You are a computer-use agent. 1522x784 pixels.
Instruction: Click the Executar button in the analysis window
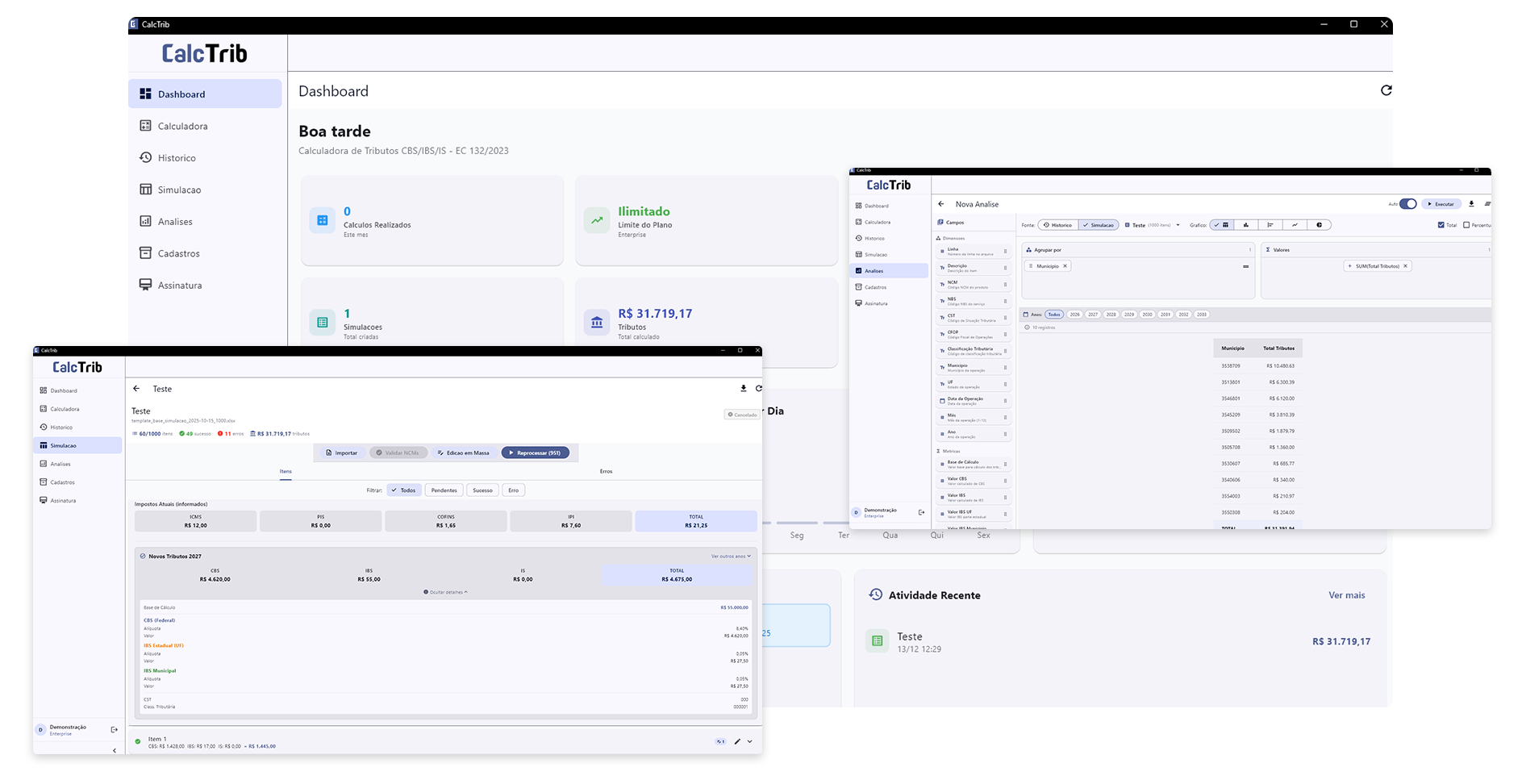coord(1441,204)
